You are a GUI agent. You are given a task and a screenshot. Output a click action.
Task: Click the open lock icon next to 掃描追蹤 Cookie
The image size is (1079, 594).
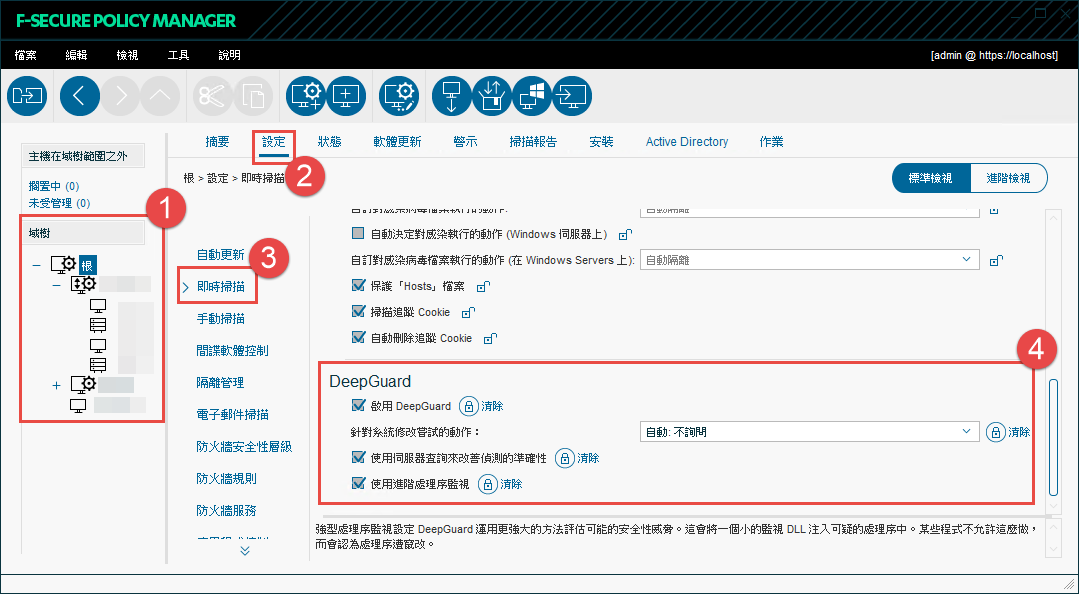click(469, 313)
